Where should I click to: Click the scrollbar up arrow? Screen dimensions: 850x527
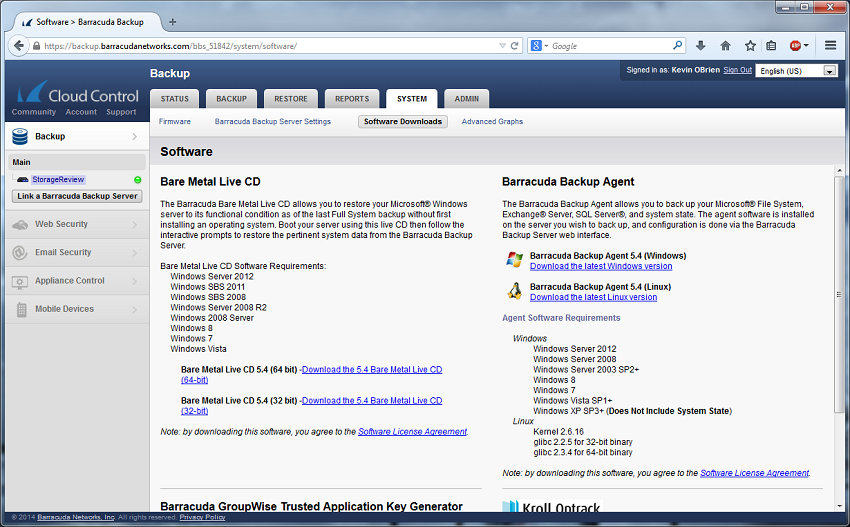(839, 170)
